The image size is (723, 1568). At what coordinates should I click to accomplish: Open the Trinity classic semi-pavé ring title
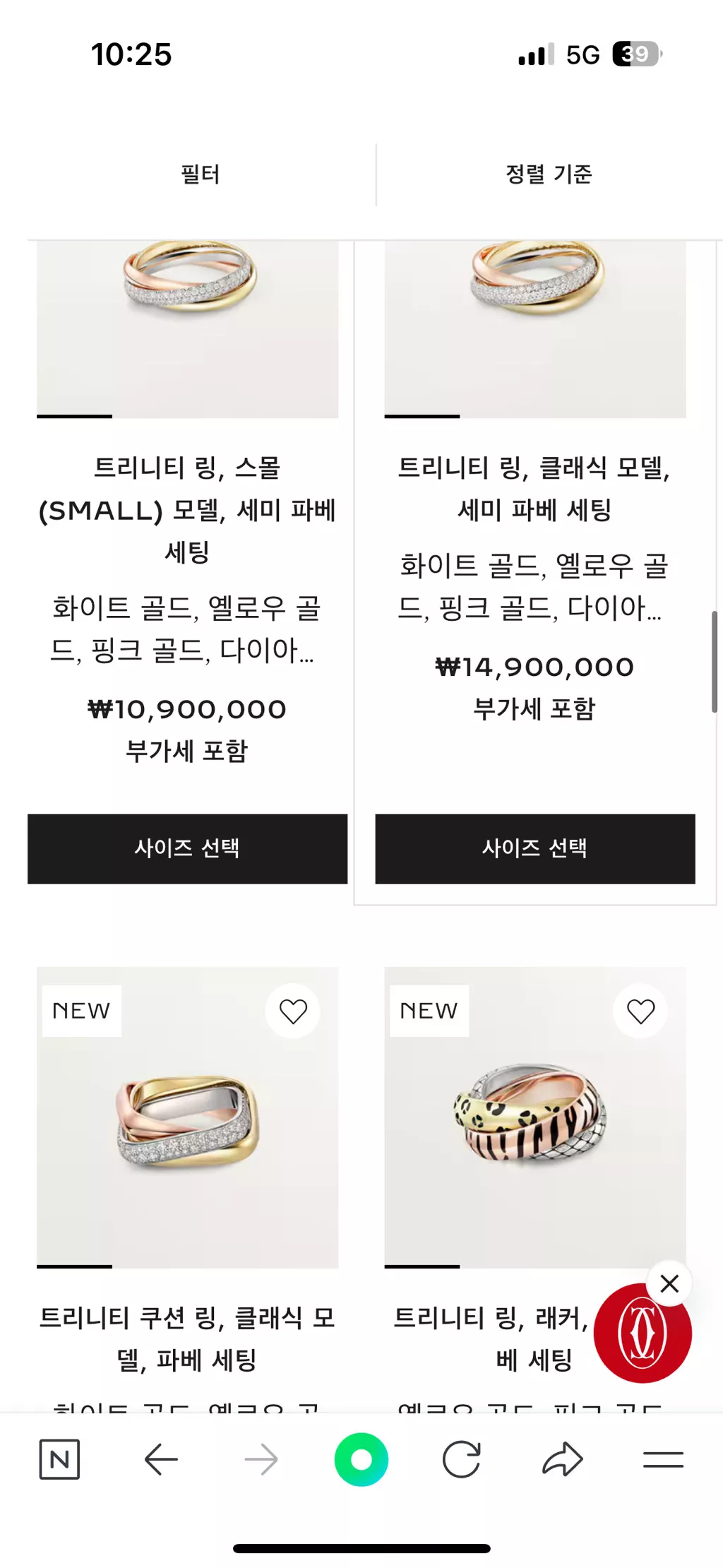pos(534,487)
